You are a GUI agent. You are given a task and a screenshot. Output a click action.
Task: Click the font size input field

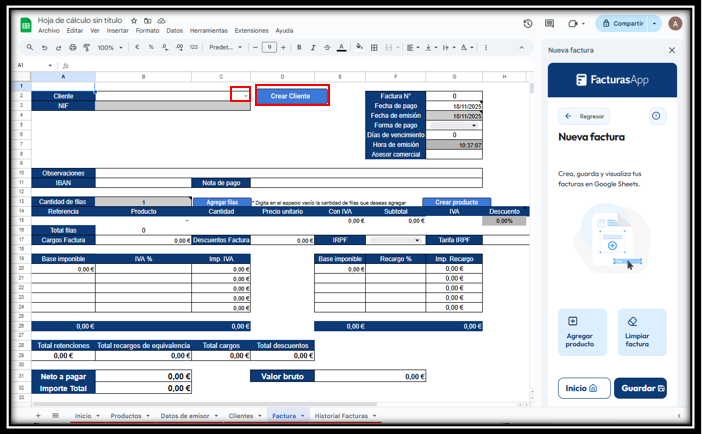coord(269,47)
